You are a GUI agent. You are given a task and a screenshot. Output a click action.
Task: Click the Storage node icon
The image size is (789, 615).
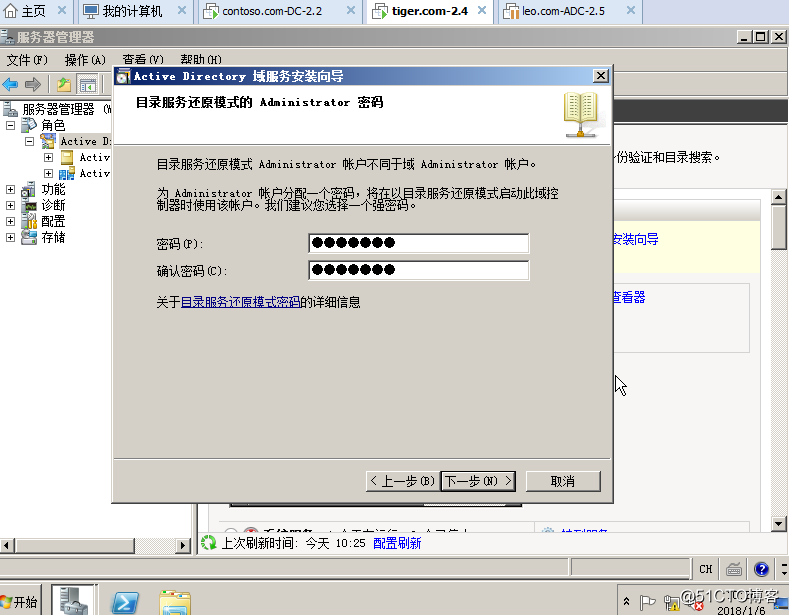pyautogui.click(x=29, y=238)
